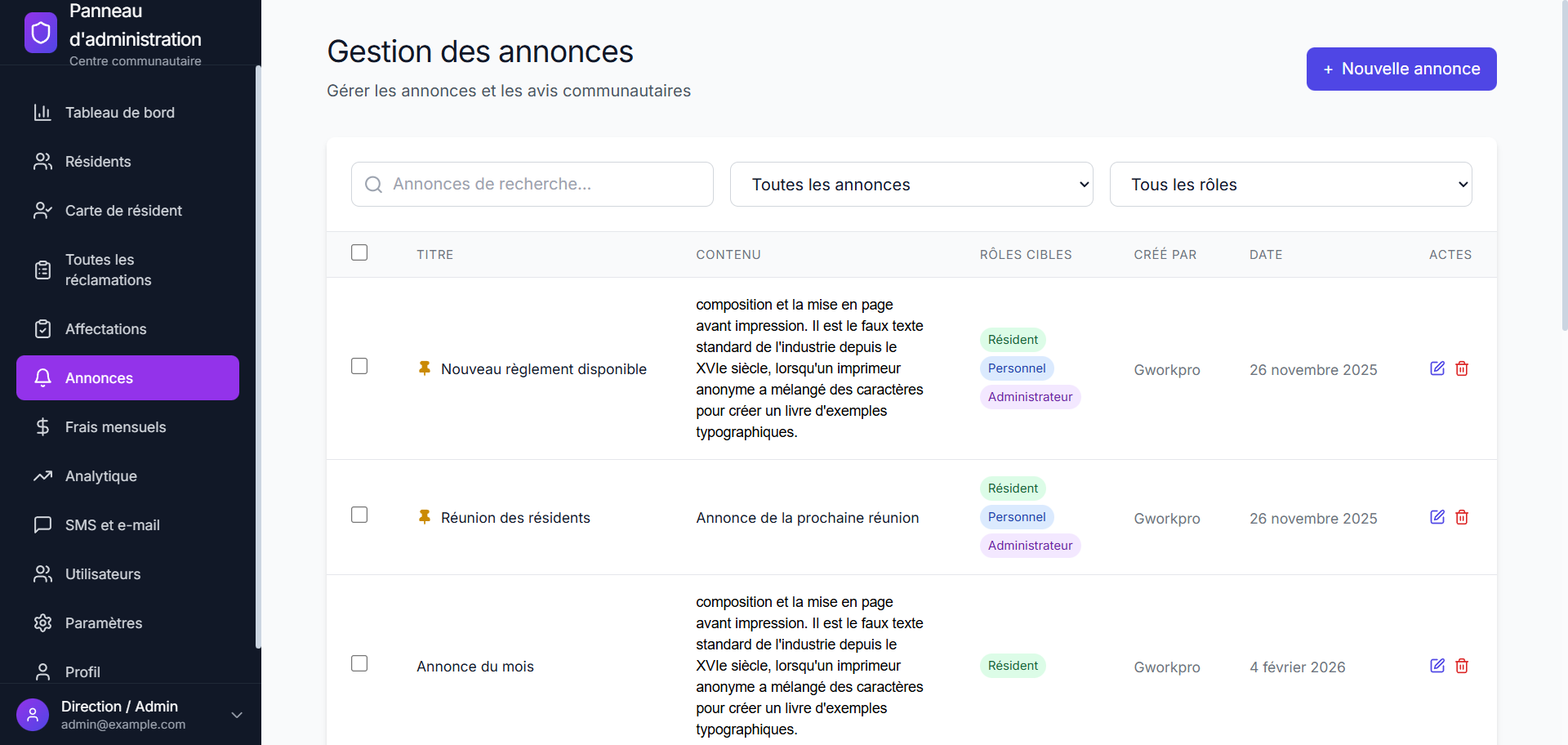
Task: Open the Tous les rôles filter dropdown
Action: [x=1290, y=185]
